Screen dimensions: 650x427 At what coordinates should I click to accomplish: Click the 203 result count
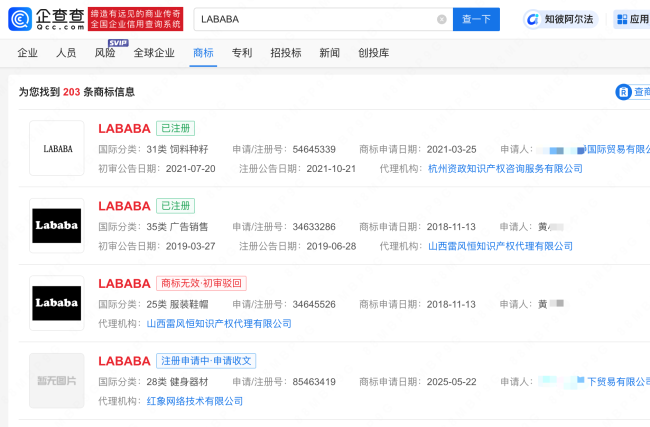pyautogui.click(x=71, y=92)
